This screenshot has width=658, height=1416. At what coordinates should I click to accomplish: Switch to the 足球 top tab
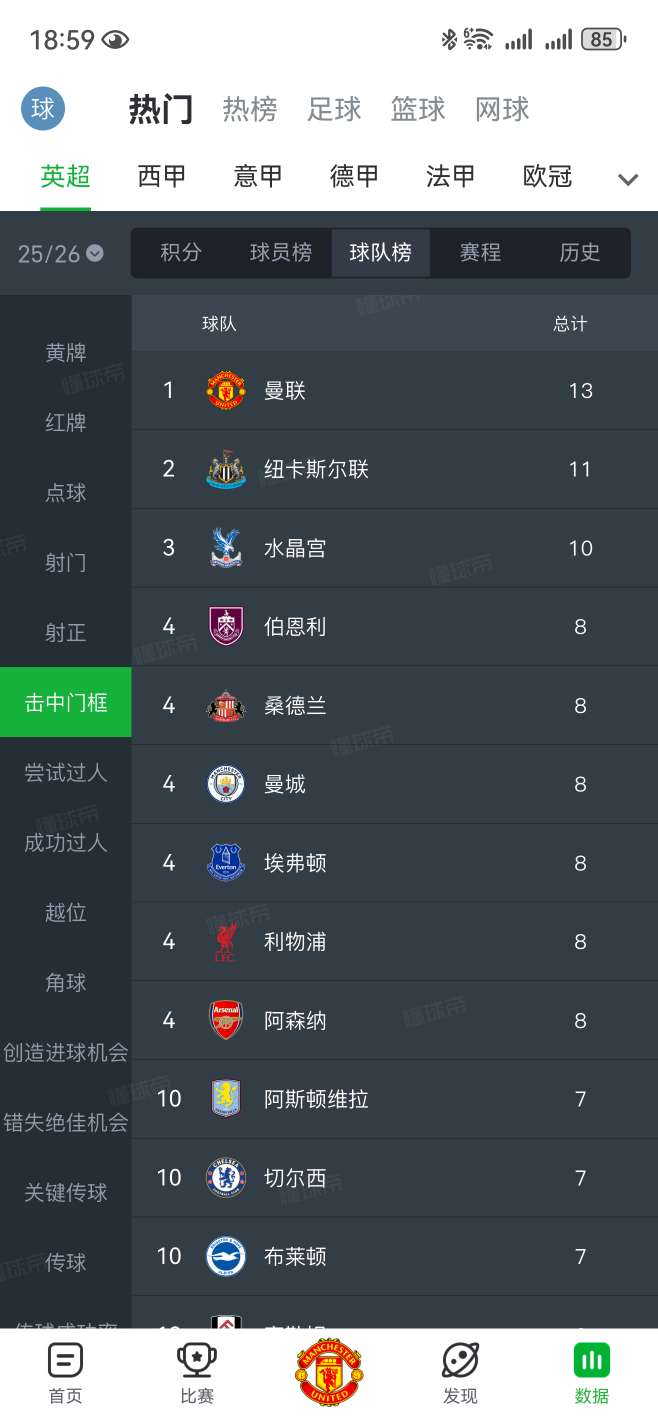point(334,109)
